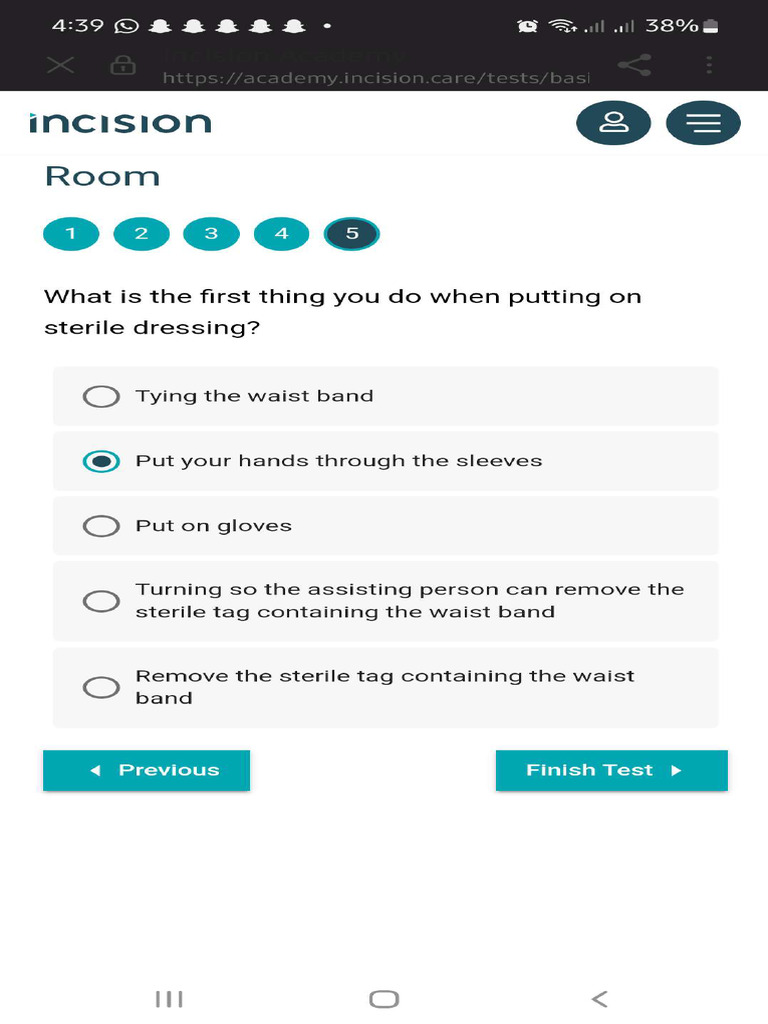768x1024 pixels.
Task: Click the Previous button
Action: [x=146, y=771]
